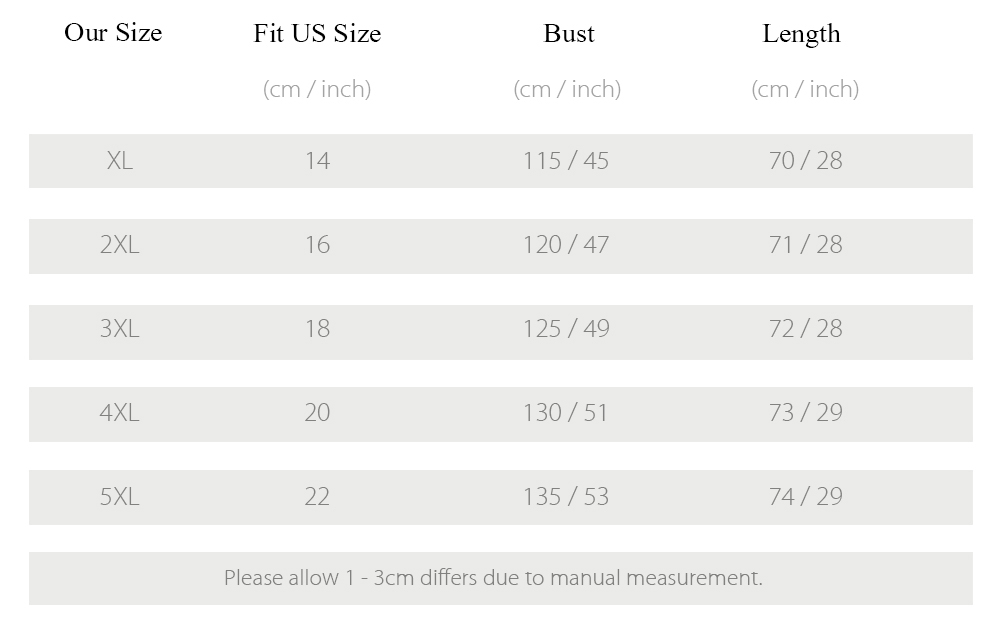
Task: Click US size 18 cell
Action: point(317,329)
